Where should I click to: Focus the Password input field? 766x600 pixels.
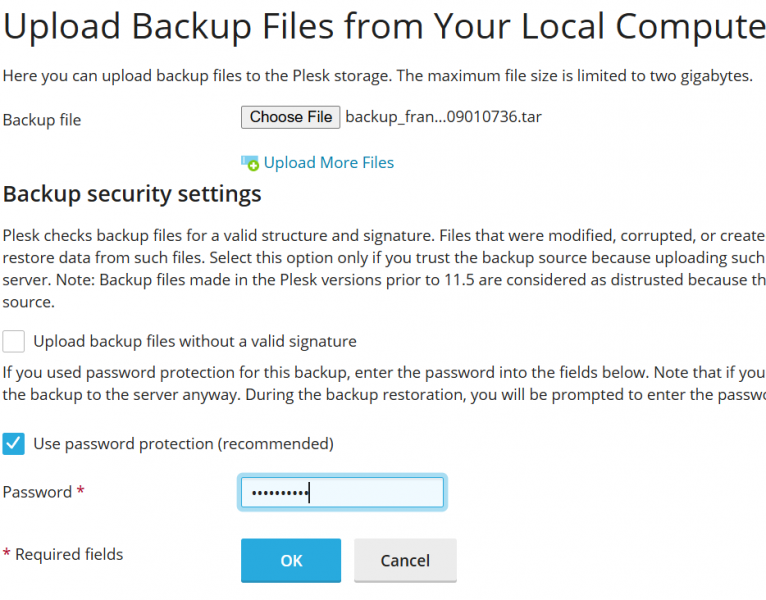[342, 493]
